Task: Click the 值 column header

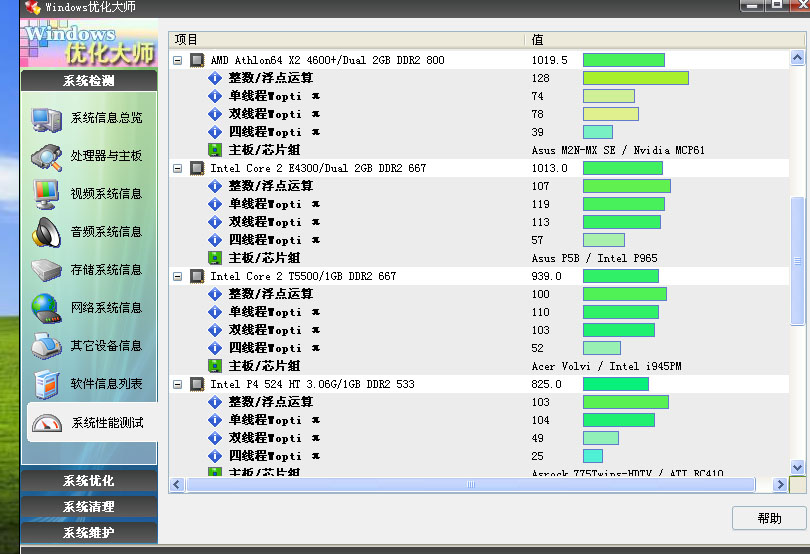Action: pyautogui.click(x=666, y=40)
